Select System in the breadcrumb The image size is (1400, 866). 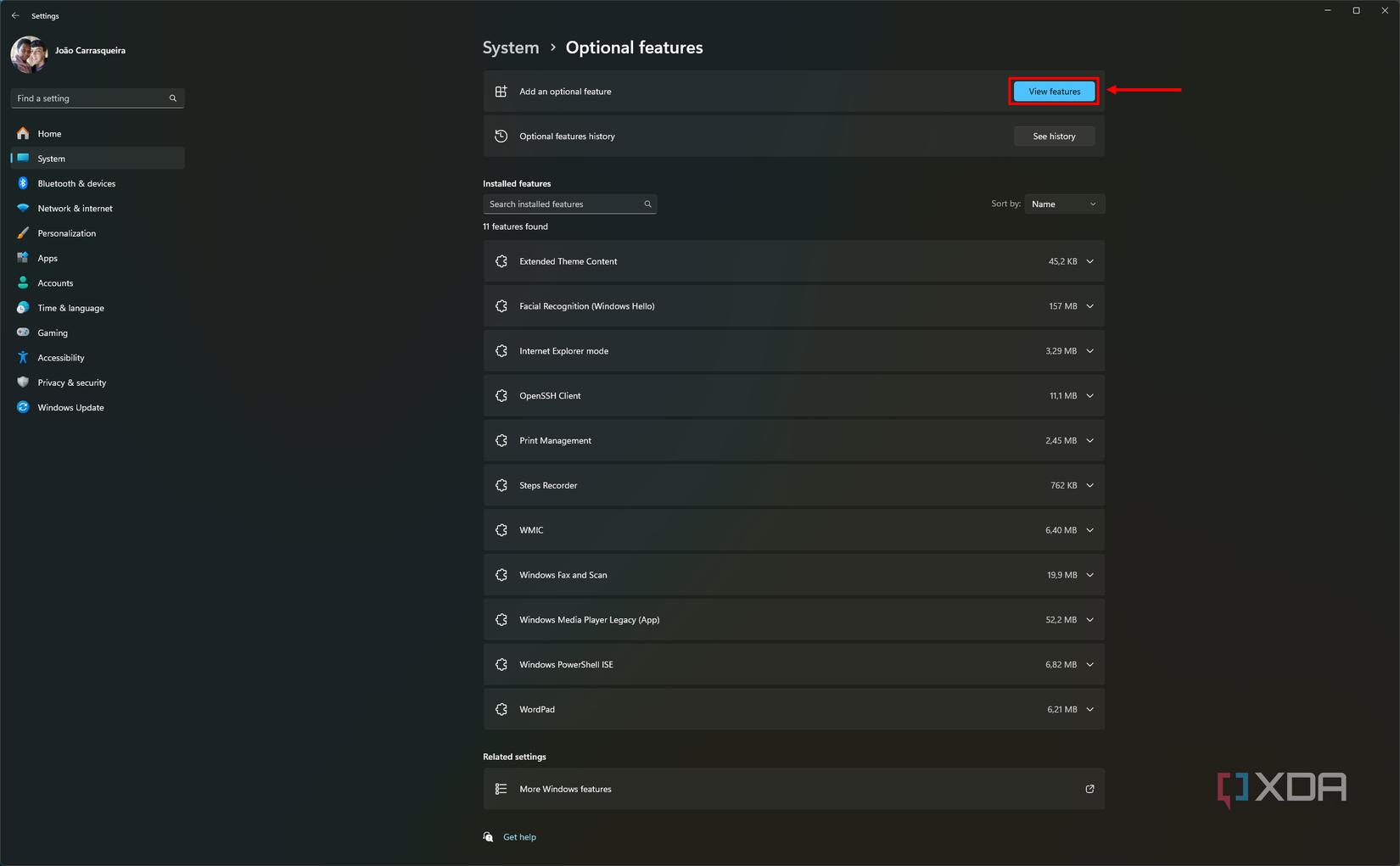(x=510, y=47)
